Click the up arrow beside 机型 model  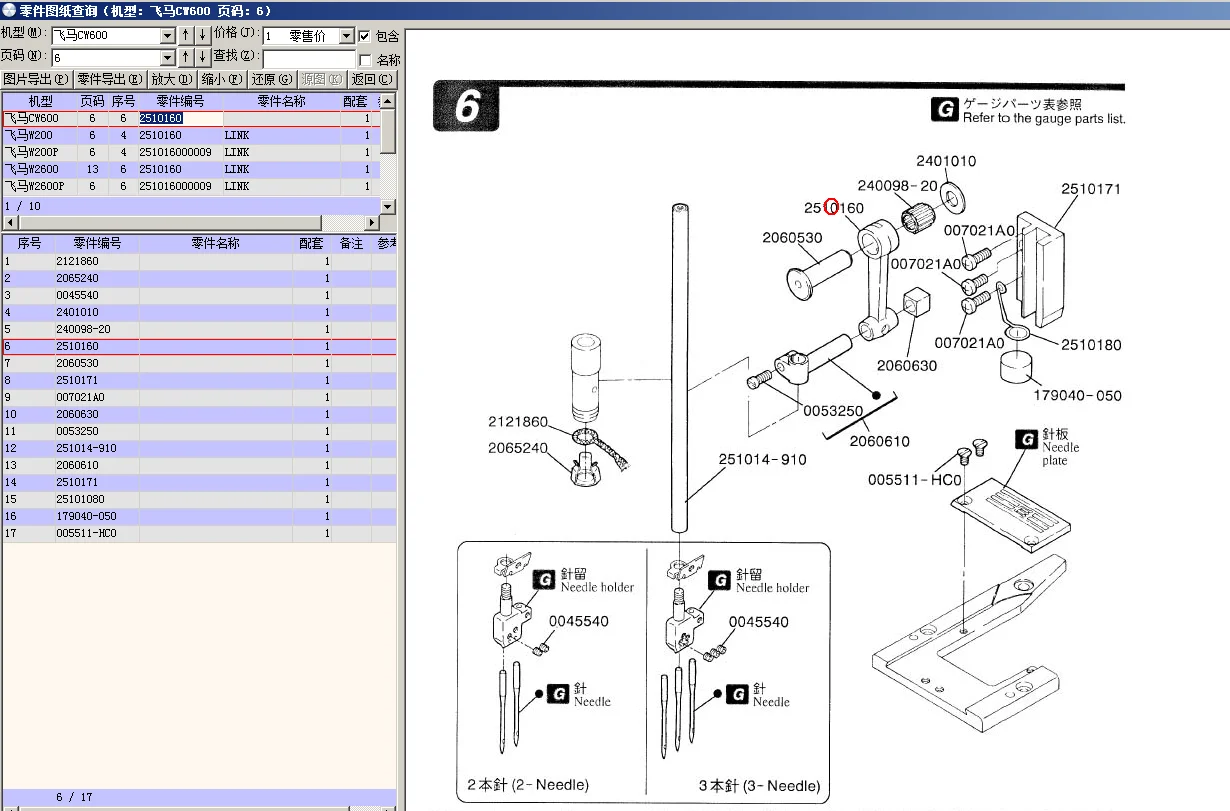(185, 36)
